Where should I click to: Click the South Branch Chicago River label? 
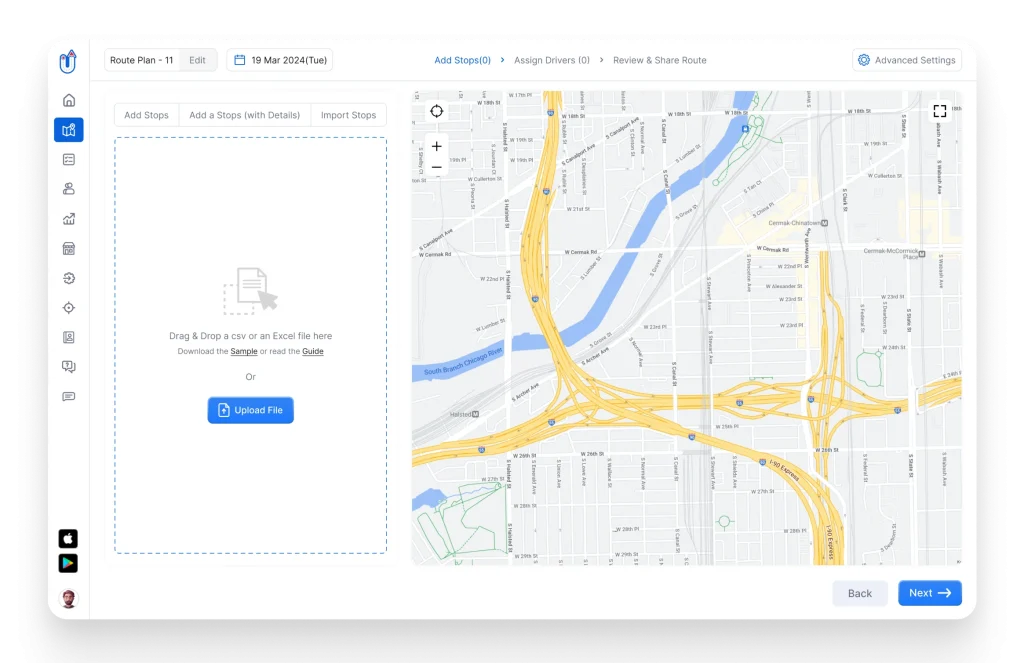tap(463, 362)
